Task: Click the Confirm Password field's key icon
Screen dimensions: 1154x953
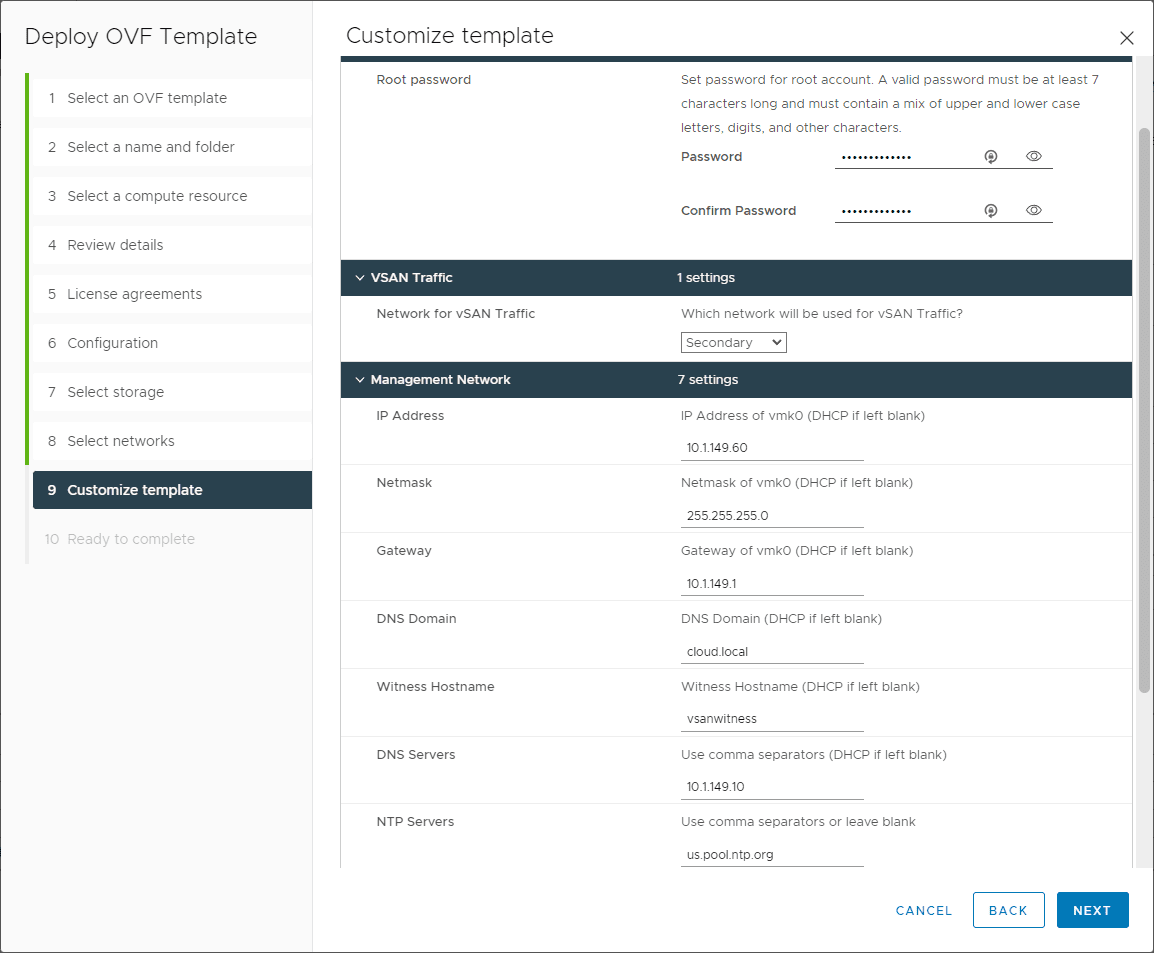Action: tap(990, 210)
